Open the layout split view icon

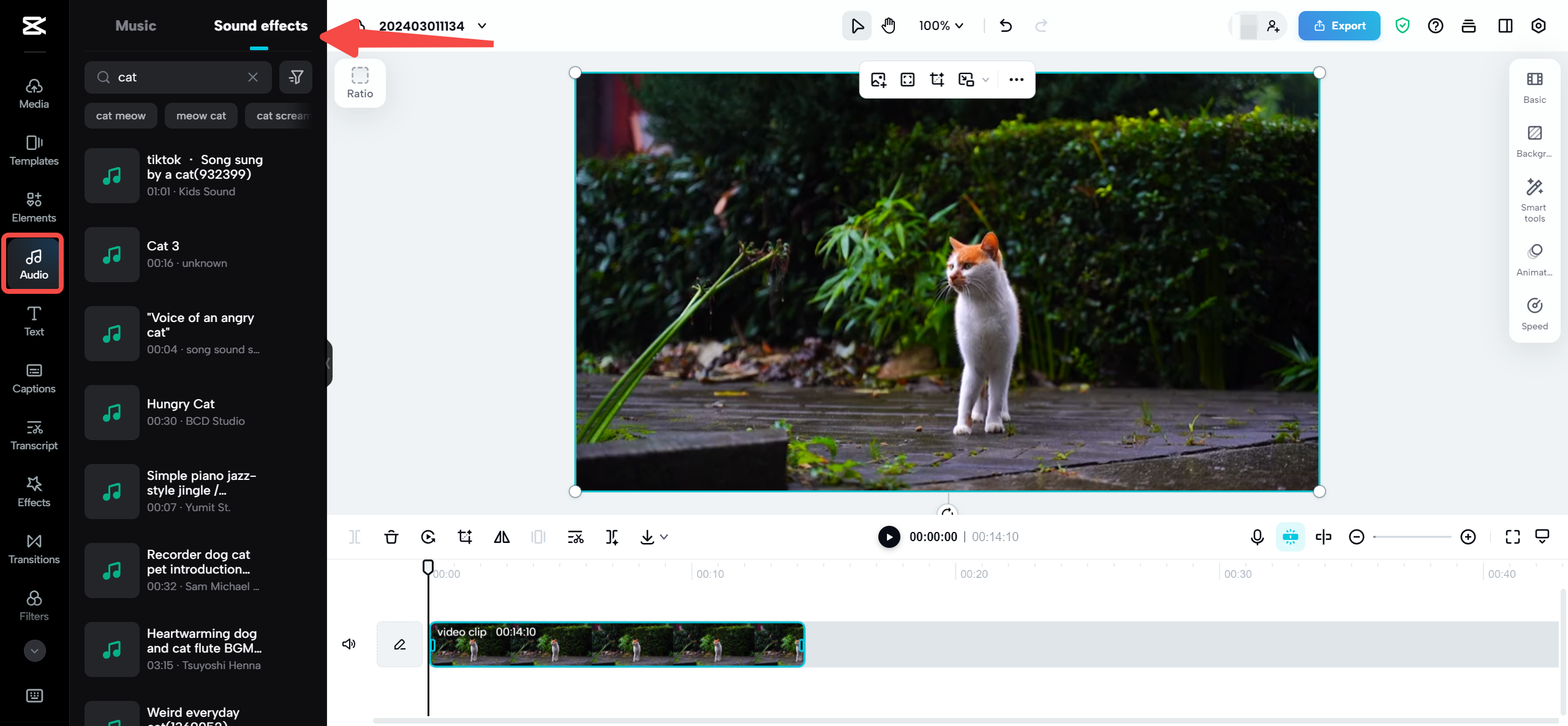[1506, 26]
